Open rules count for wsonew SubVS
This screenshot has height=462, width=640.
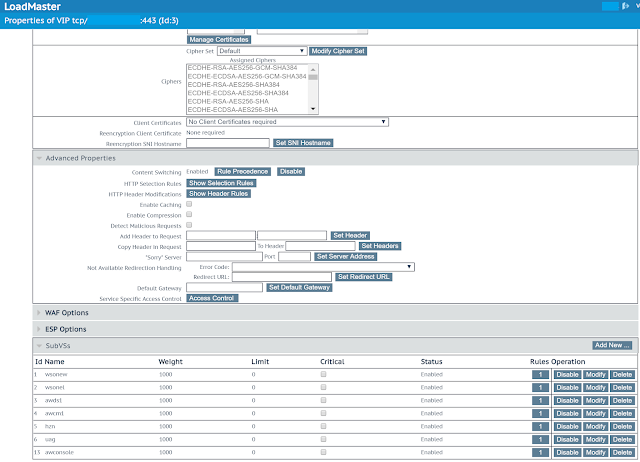point(540,375)
